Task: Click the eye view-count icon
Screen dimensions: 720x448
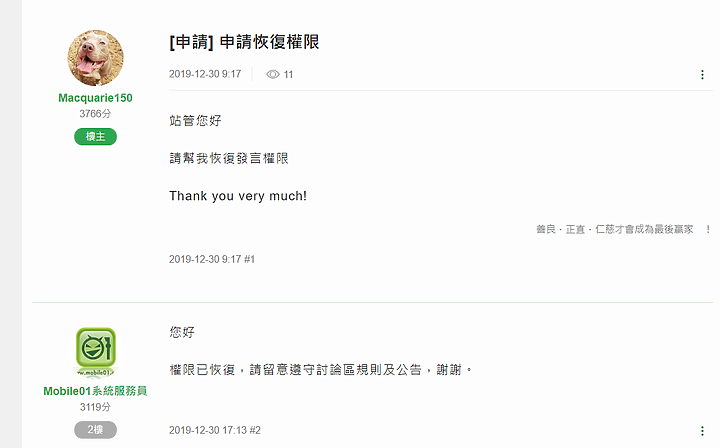Action: [x=273, y=74]
